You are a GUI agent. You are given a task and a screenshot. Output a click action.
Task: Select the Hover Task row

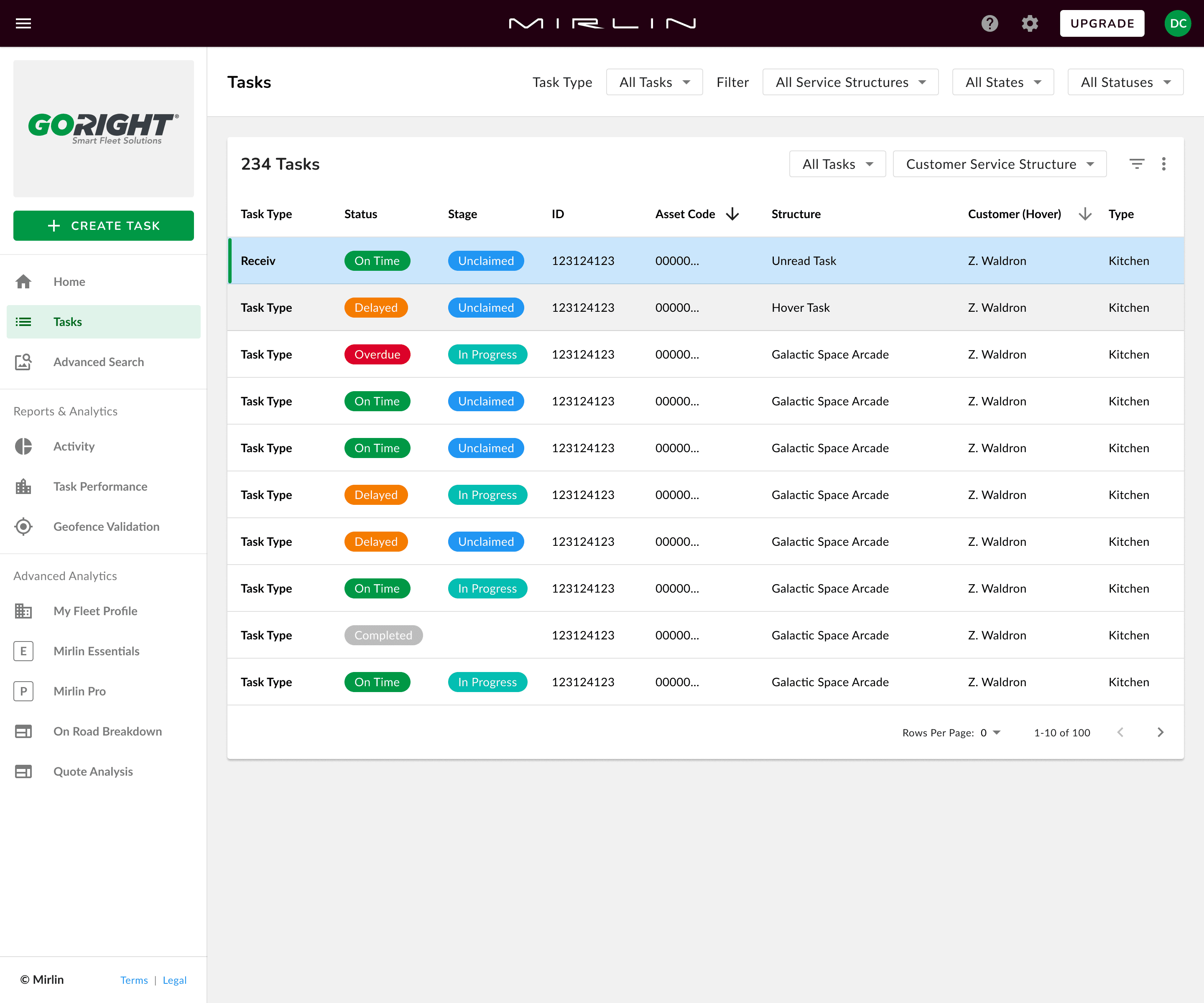point(705,308)
